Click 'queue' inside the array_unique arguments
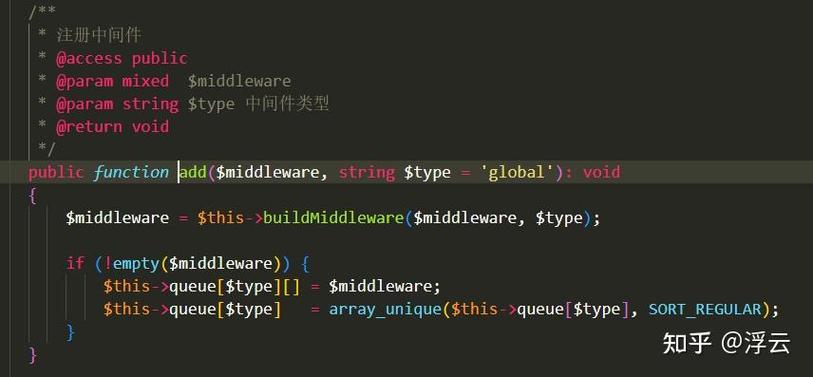This screenshot has width=813, height=377. (541, 310)
